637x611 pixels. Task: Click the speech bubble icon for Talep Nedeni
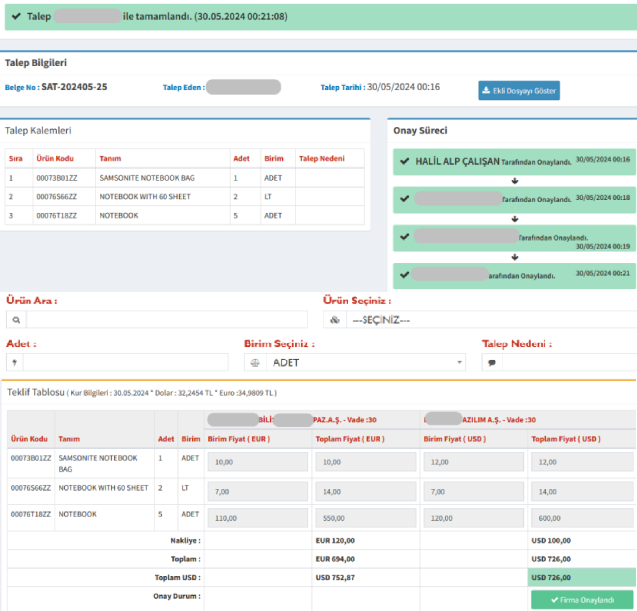[x=492, y=363]
